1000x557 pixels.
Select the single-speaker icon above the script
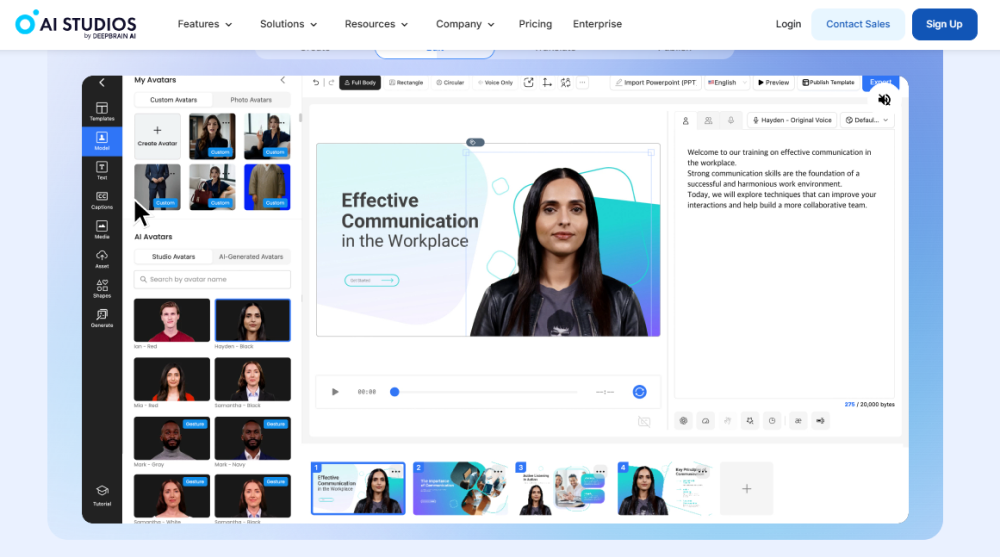pyautogui.click(x=686, y=120)
